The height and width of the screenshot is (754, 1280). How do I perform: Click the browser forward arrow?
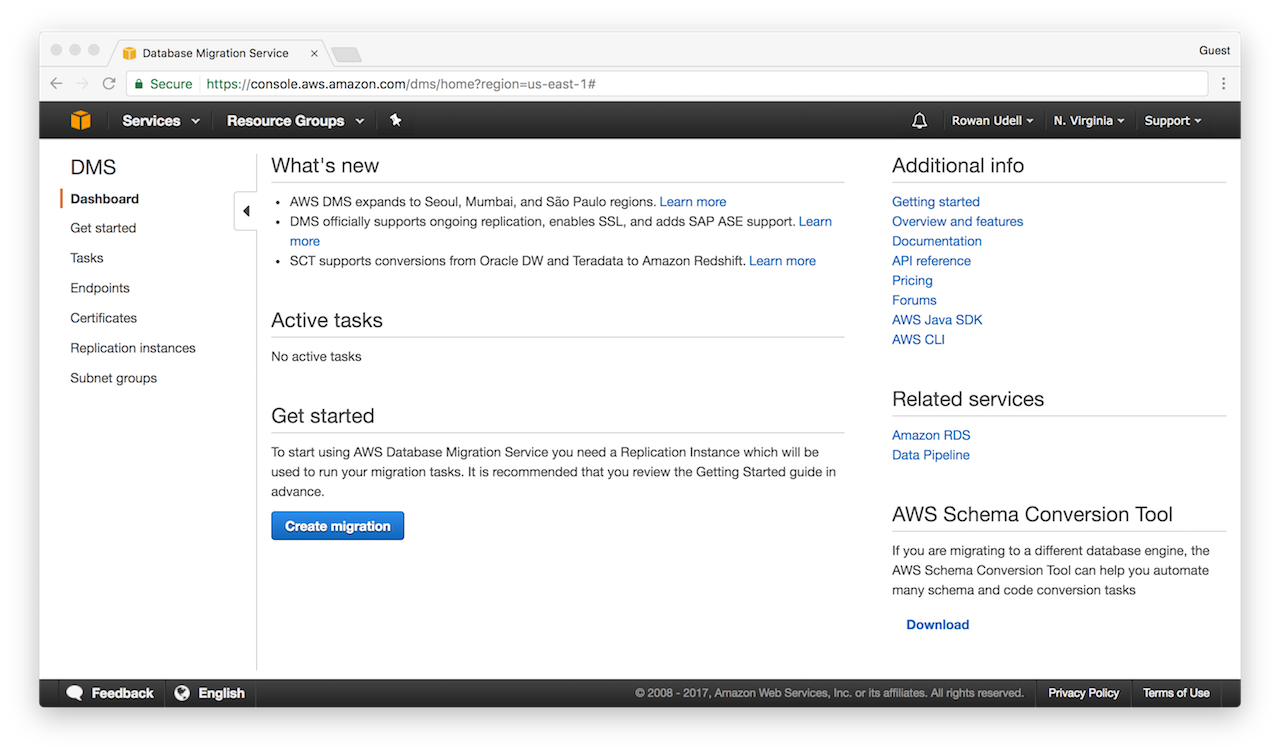83,84
